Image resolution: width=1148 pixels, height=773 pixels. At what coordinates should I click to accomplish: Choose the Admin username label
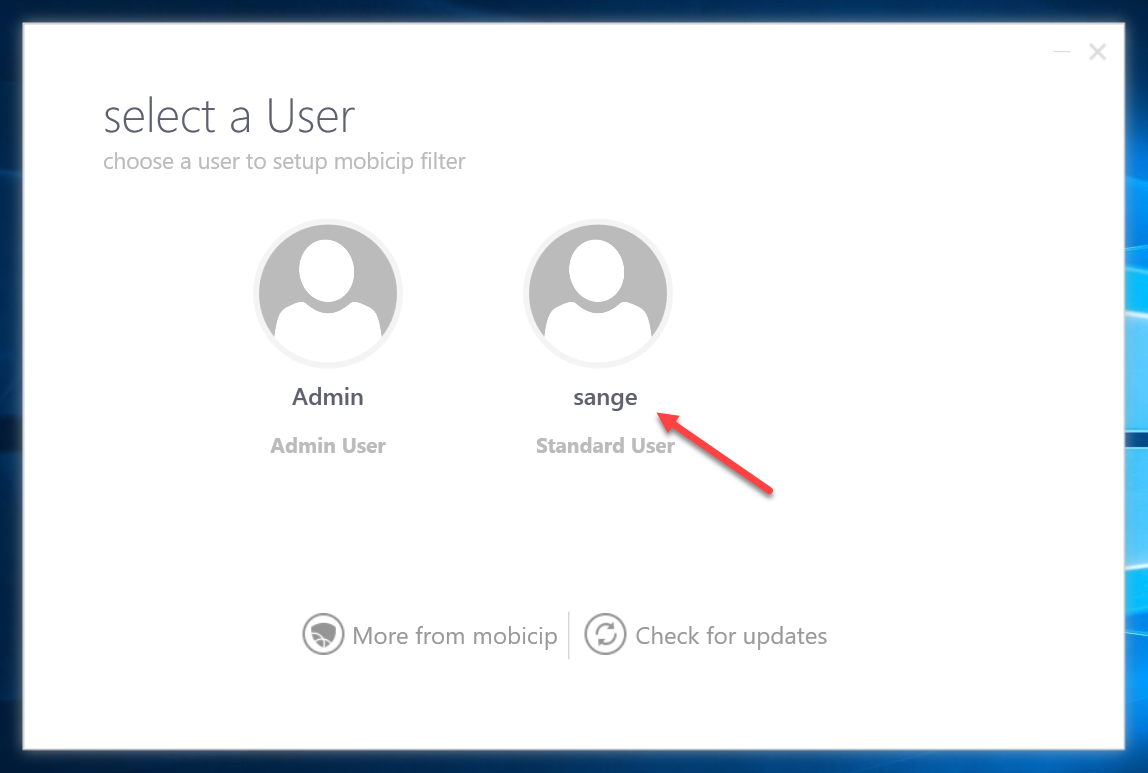point(328,397)
